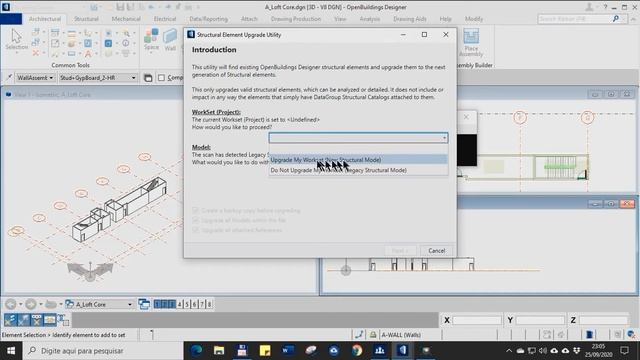Toggle the Comp checkbox in tool settings
This screenshot has width=640, height=360.
[162, 78]
